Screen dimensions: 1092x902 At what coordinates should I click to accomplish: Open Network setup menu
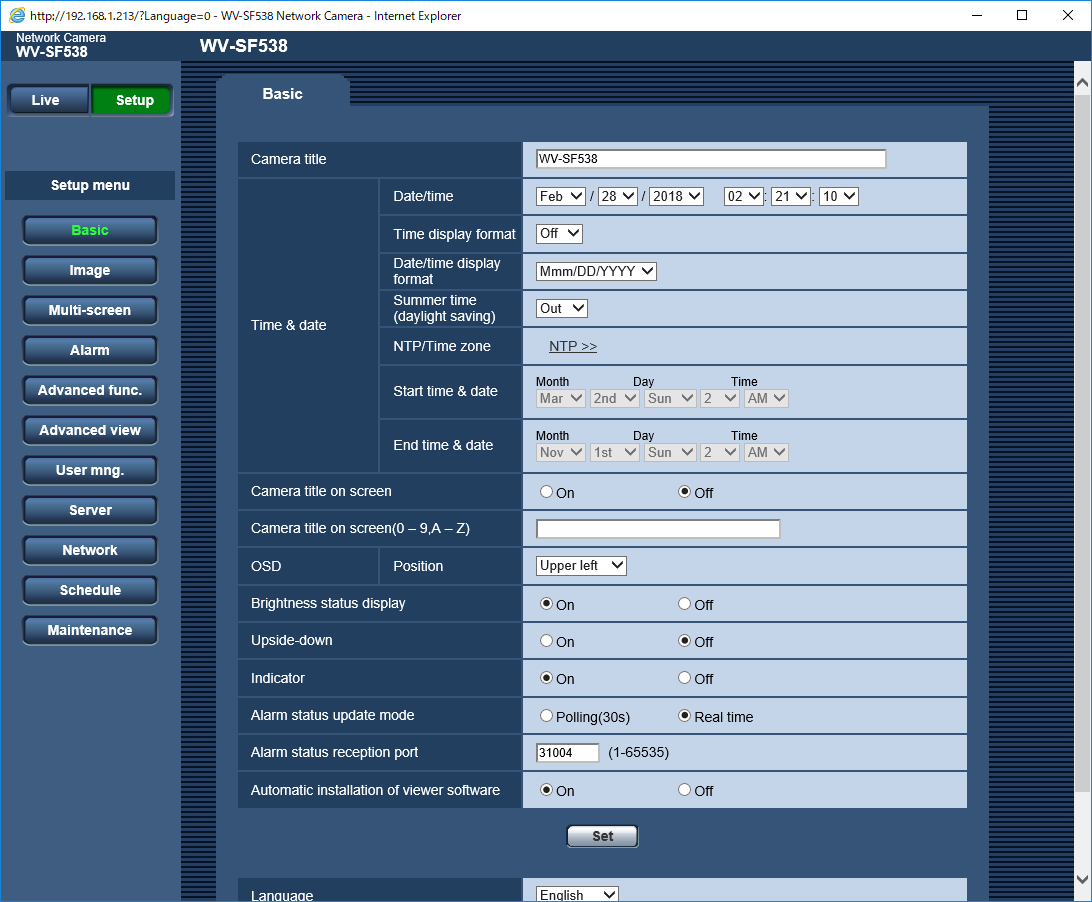(x=90, y=550)
